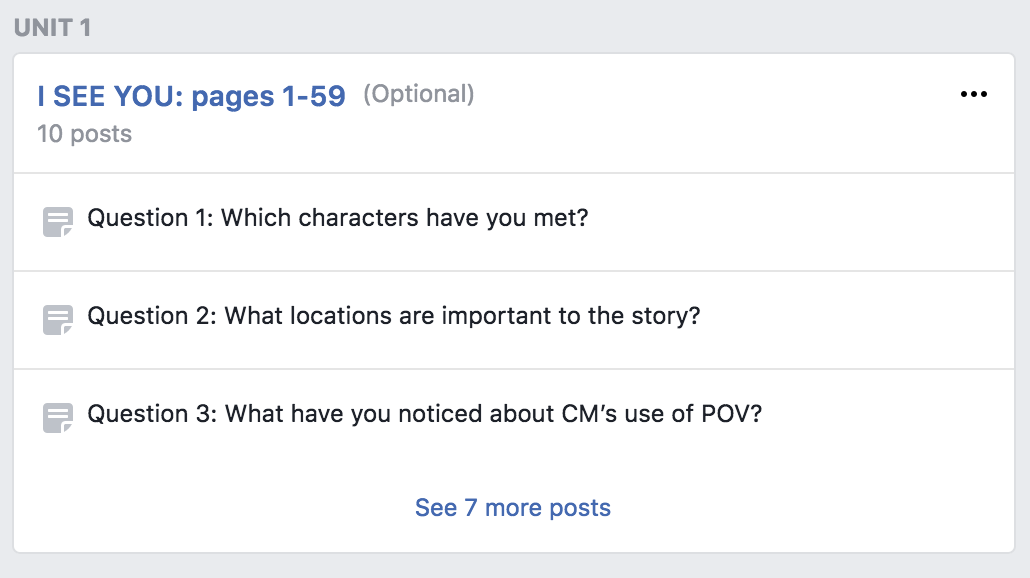Image resolution: width=1030 pixels, height=578 pixels.
Task: Open the three-dot options menu for unit
Action: (974, 94)
